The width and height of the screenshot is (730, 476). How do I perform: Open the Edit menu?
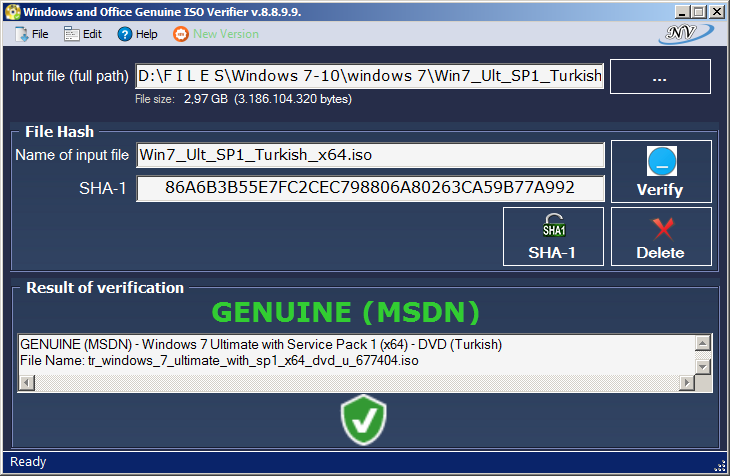[x=83, y=34]
